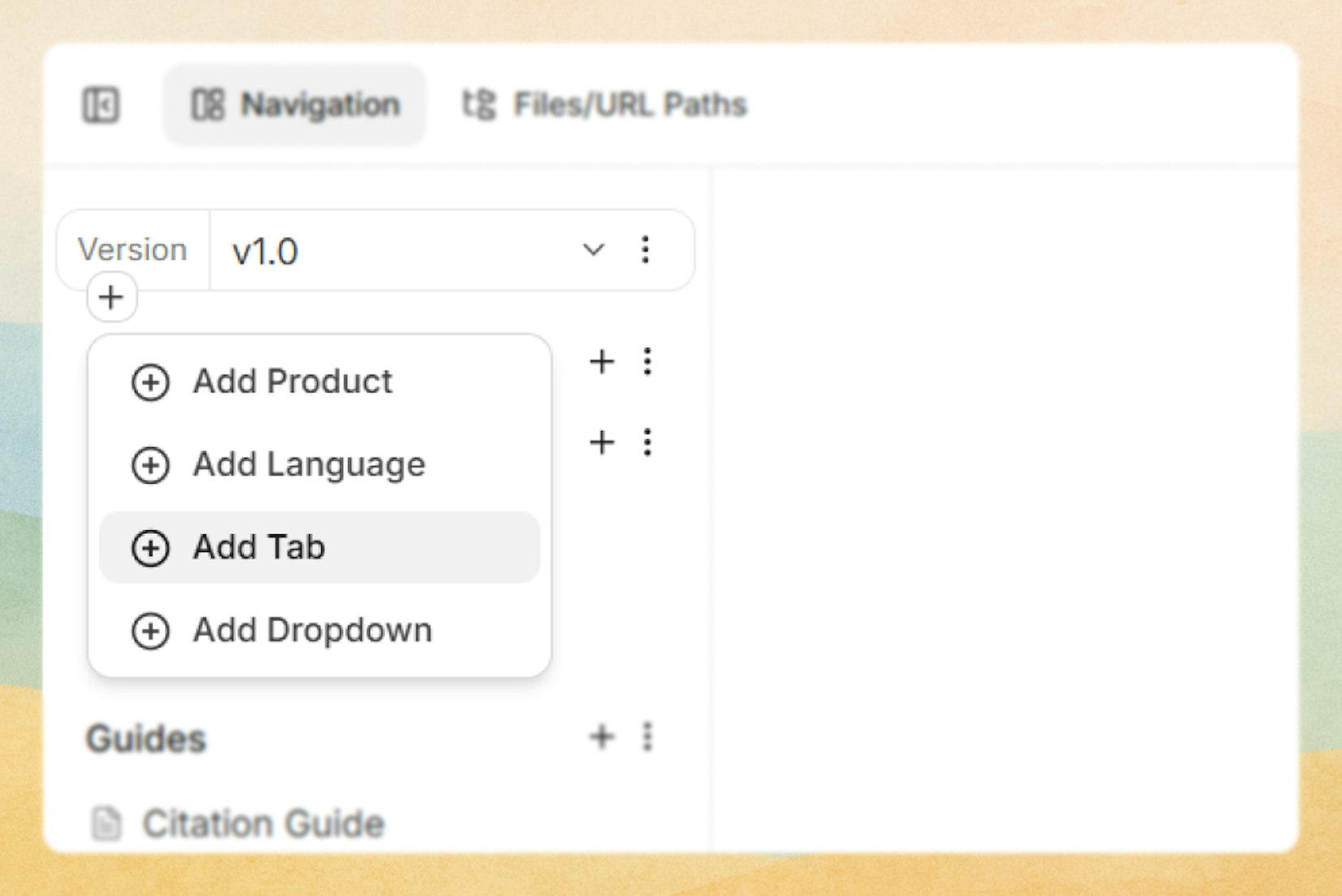Screen dimensions: 1342x896
Task: Click the circled plus icon beside Add Product
Action: [150, 382]
